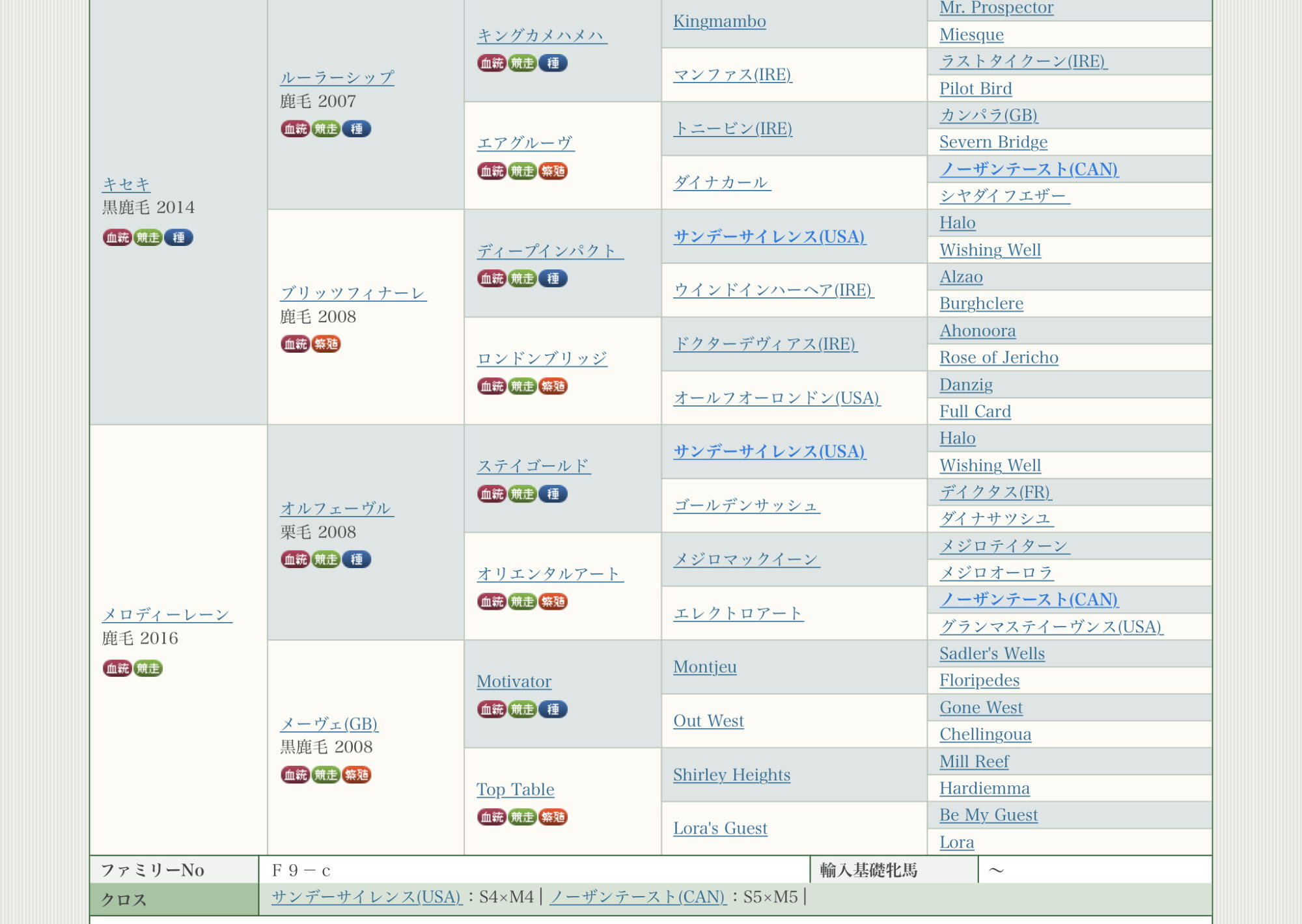This screenshot has width=1302, height=924.
Task: Click the Sadler's Wells link
Action: [x=991, y=653]
